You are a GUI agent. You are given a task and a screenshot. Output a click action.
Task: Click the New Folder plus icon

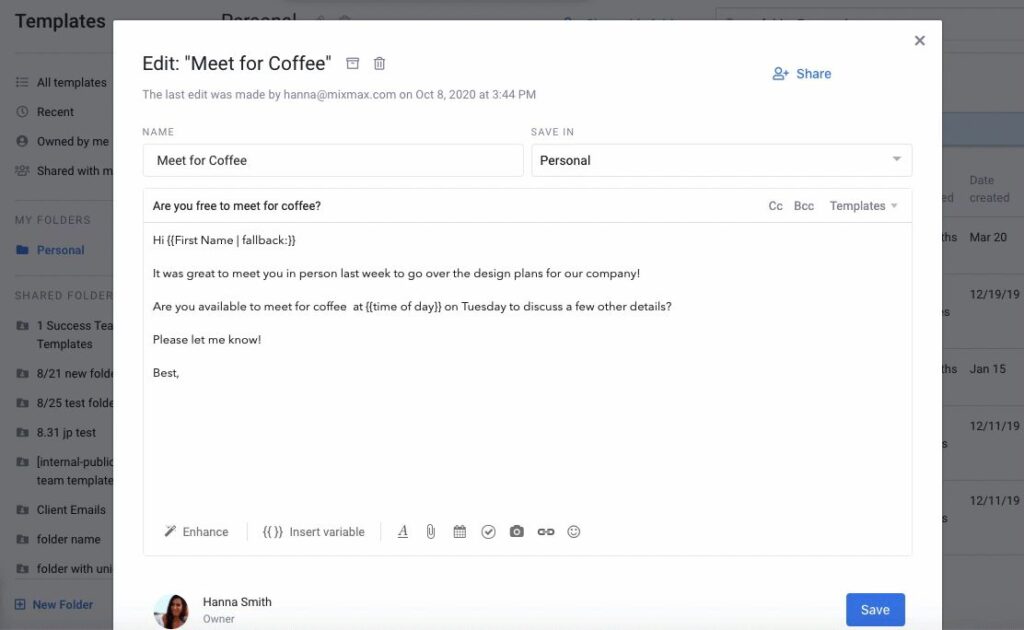point(20,605)
